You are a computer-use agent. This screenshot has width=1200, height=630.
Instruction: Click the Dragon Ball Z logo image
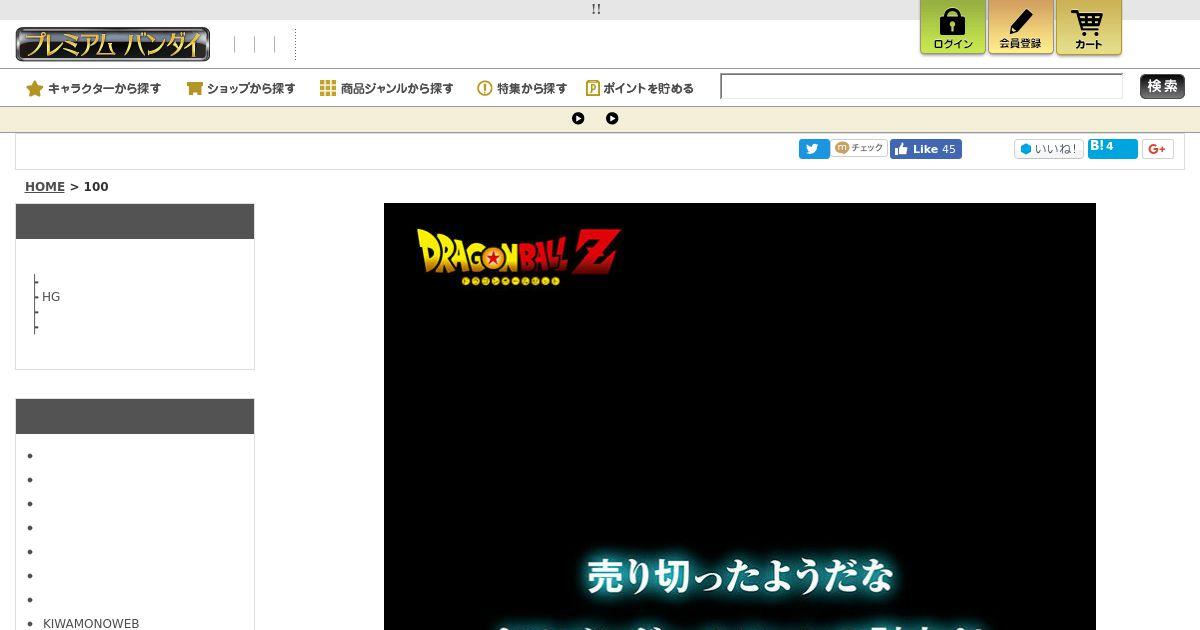point(519,256)
